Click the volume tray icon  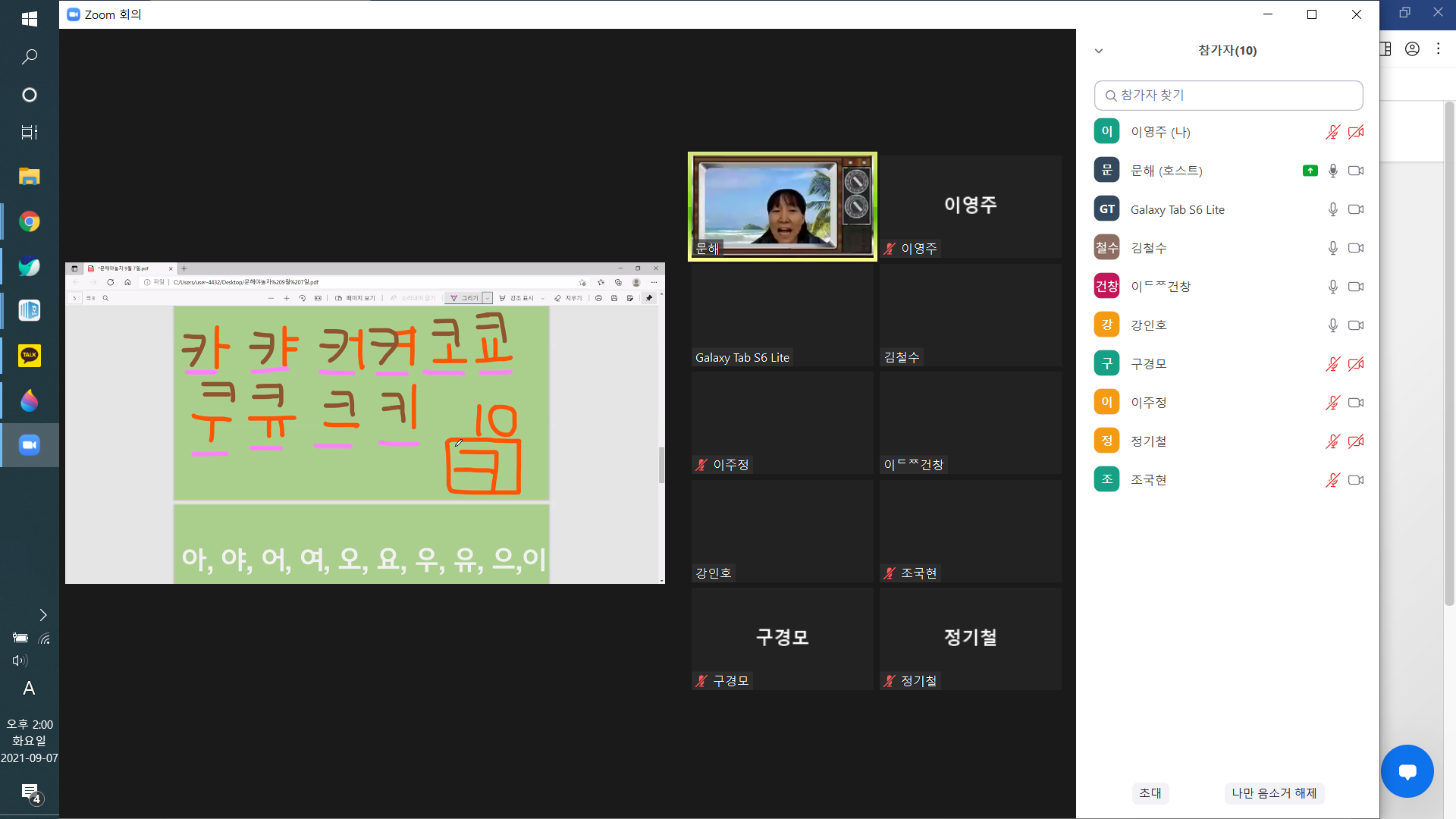pyautogui.click(x=20, y=661)
